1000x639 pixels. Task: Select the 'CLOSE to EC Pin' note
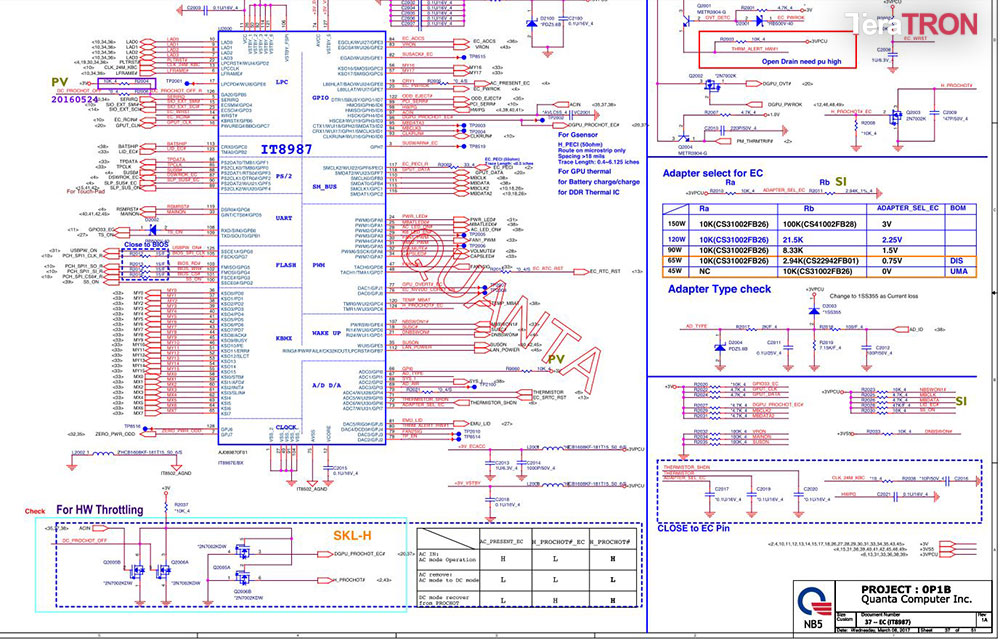pos(693,528)
